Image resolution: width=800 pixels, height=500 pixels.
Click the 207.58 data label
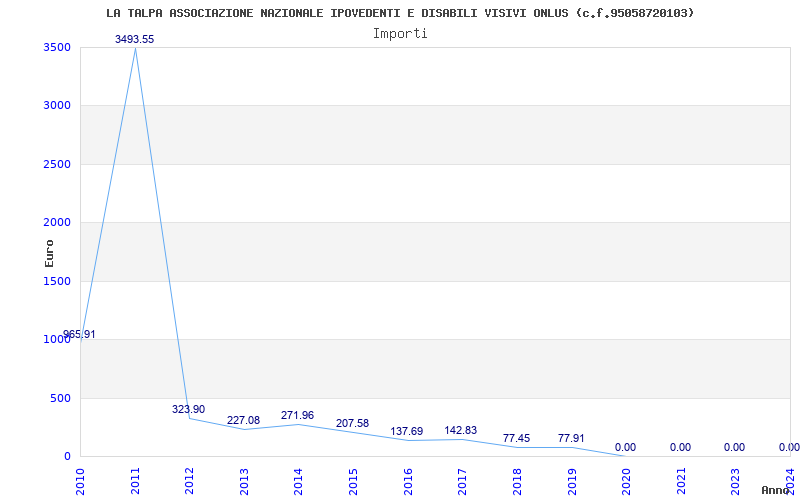click(x=352, y=423)
